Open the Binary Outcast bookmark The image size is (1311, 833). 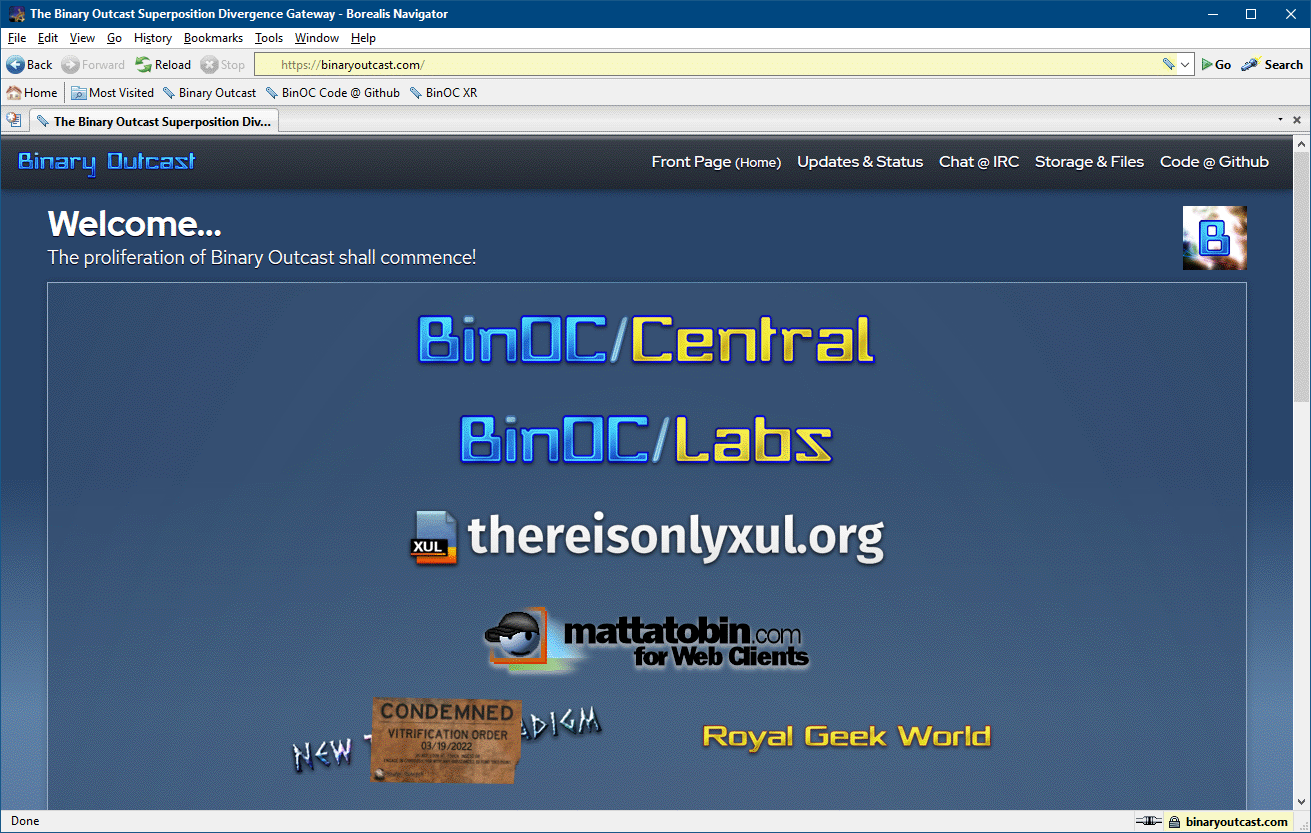209,93
